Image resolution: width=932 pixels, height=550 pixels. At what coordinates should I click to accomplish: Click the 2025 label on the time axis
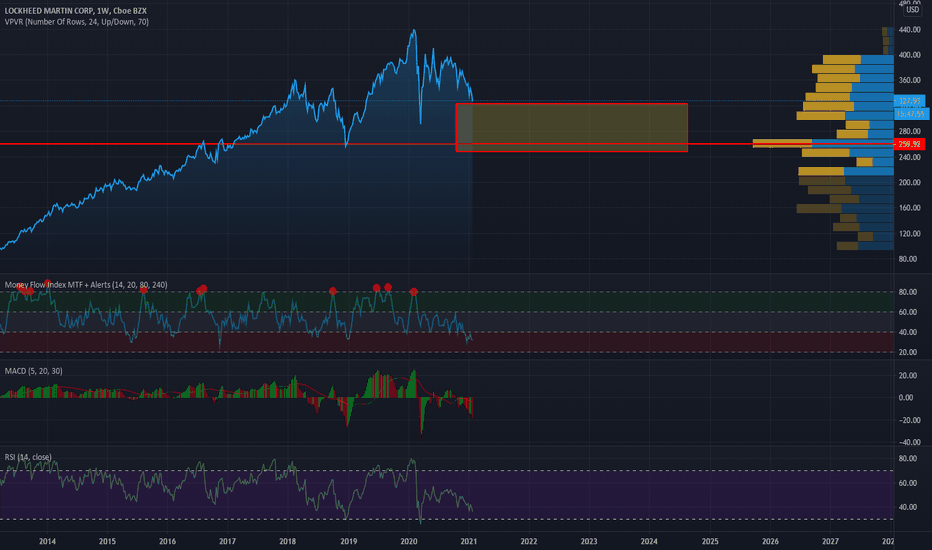tap(710, 541)
